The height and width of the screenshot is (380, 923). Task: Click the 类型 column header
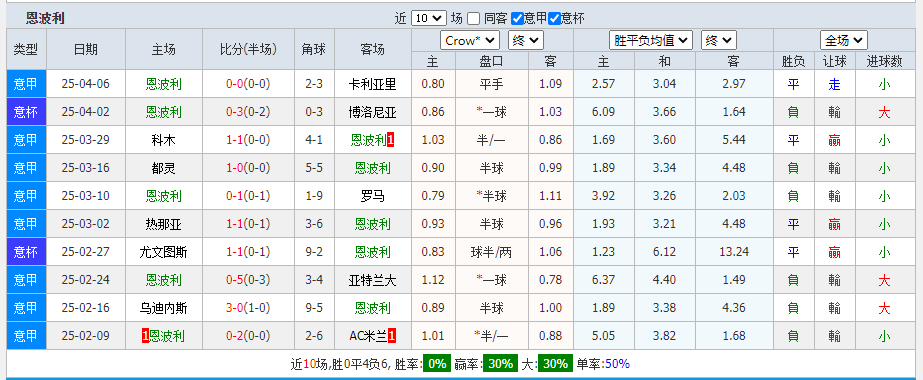tap(26, 49)
